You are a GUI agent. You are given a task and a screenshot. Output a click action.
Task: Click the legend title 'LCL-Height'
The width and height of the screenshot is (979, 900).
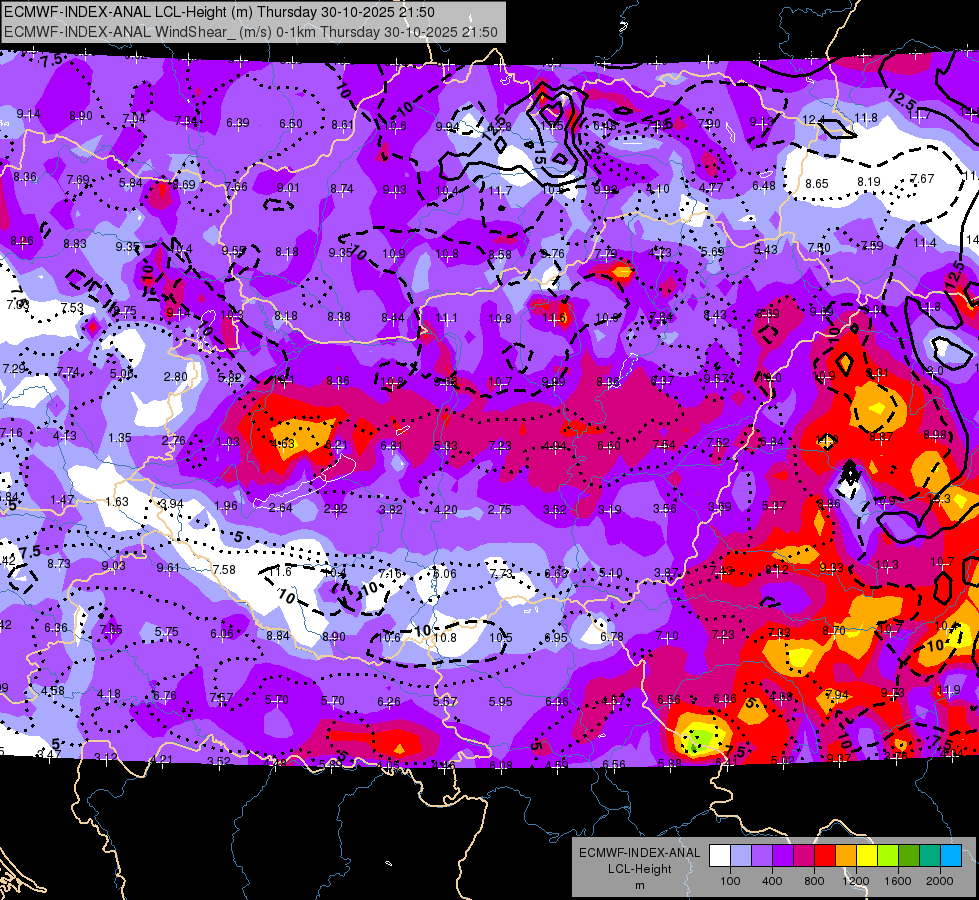[639, 869]
